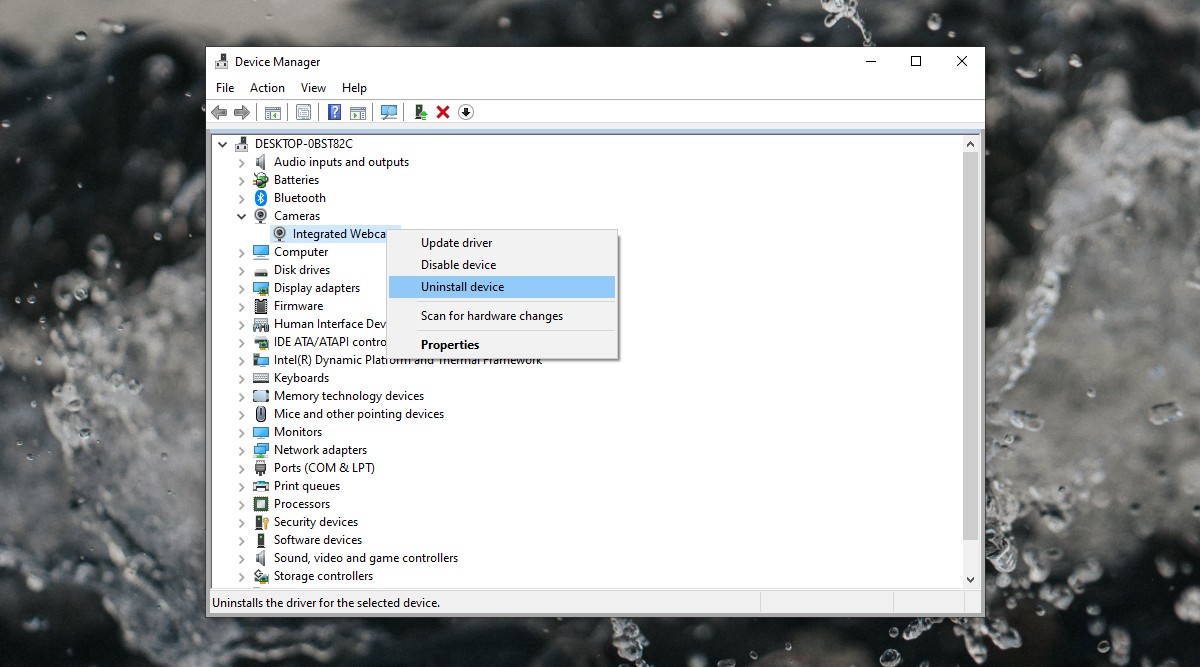
Task: Choose Scan for hardware changes in context menu
Action: [x=502, y=316]
